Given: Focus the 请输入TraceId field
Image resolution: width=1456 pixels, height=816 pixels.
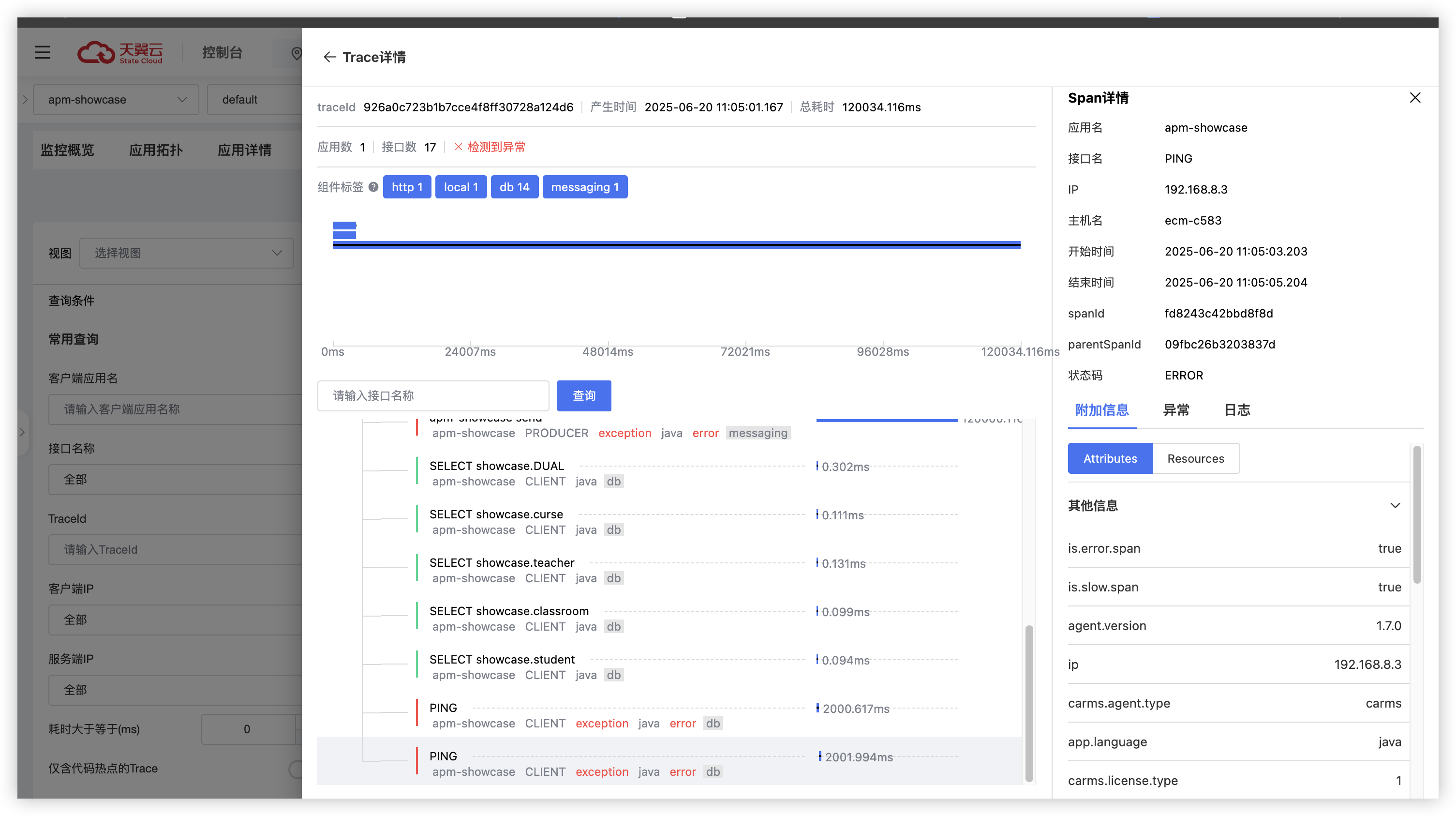Looking at the screenshot, I should [x=175, y=550].
